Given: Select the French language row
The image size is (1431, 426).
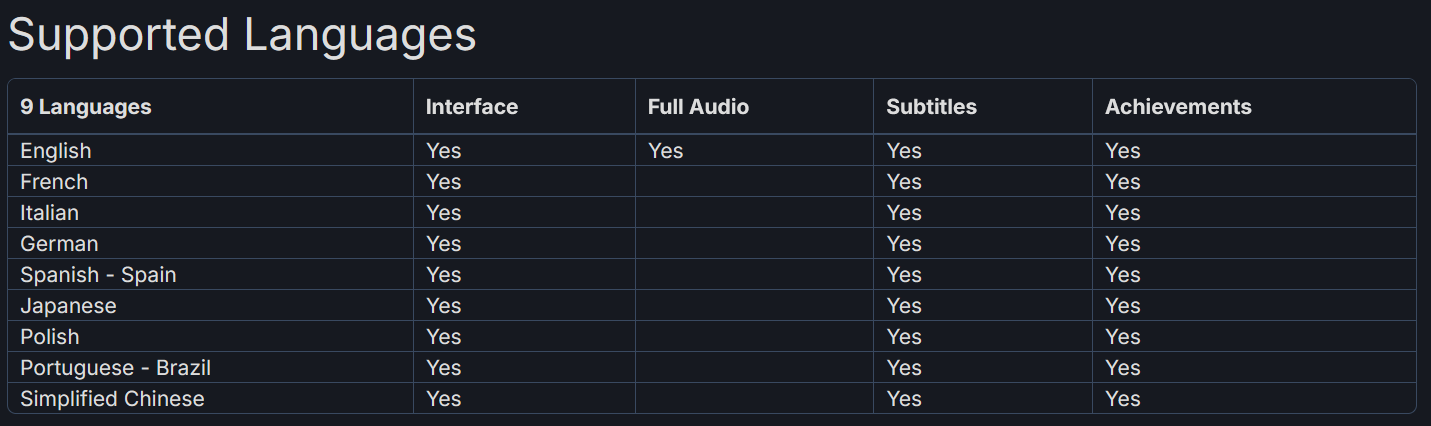Looking at the screenshot, I should 712,182.
